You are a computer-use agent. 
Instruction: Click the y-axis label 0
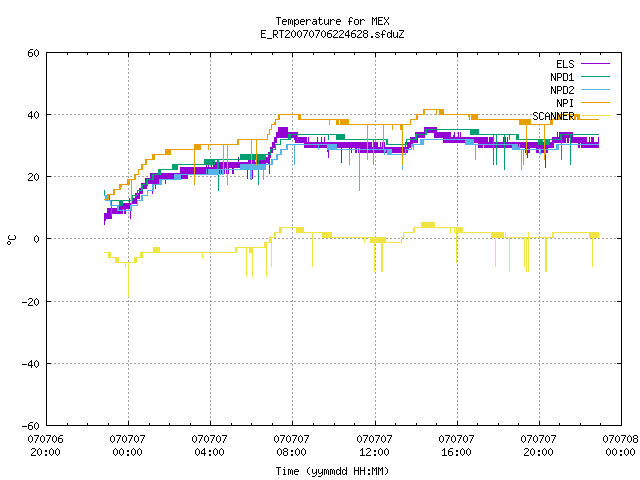(37, 239)
